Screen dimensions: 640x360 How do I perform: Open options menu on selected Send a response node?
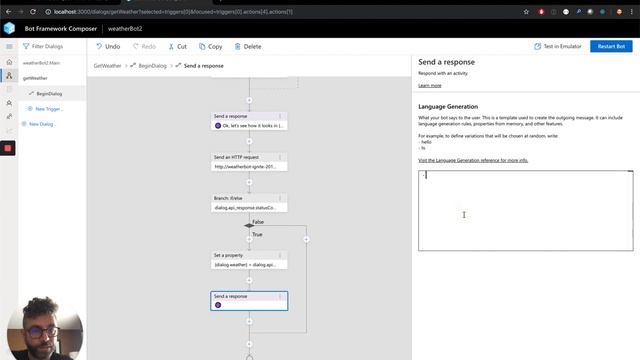click(280, 296)
